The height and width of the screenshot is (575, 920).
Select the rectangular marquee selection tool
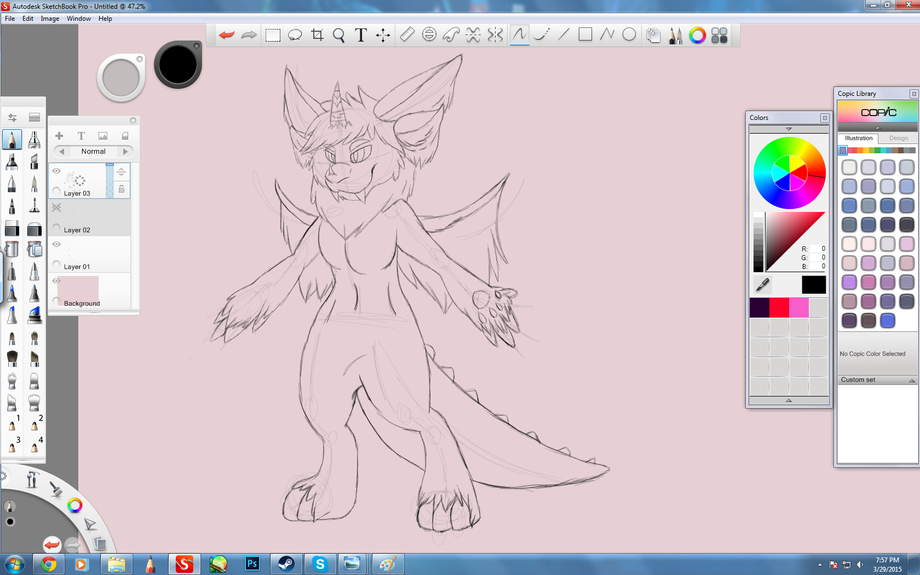tap(272, 35)
